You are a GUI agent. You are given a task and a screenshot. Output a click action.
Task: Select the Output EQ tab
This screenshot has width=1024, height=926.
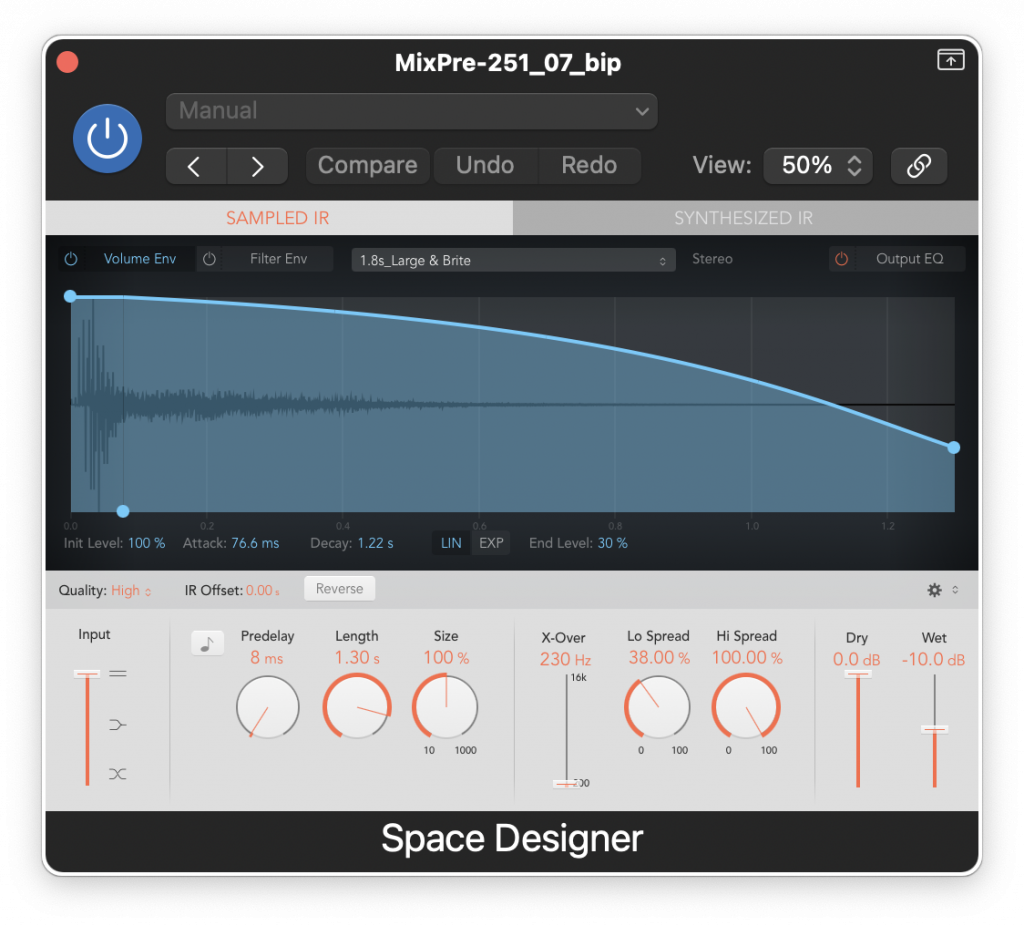point(910,259)
